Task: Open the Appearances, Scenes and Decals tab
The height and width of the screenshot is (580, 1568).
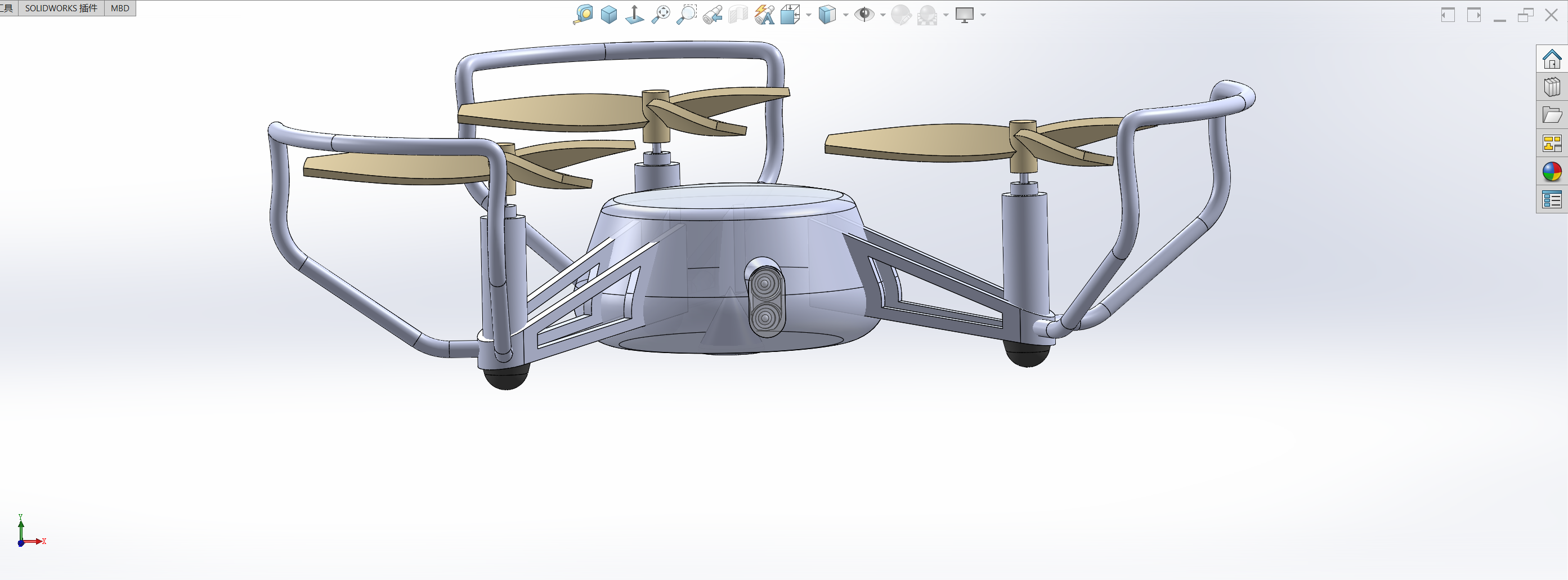Action: pos(1552,171)
